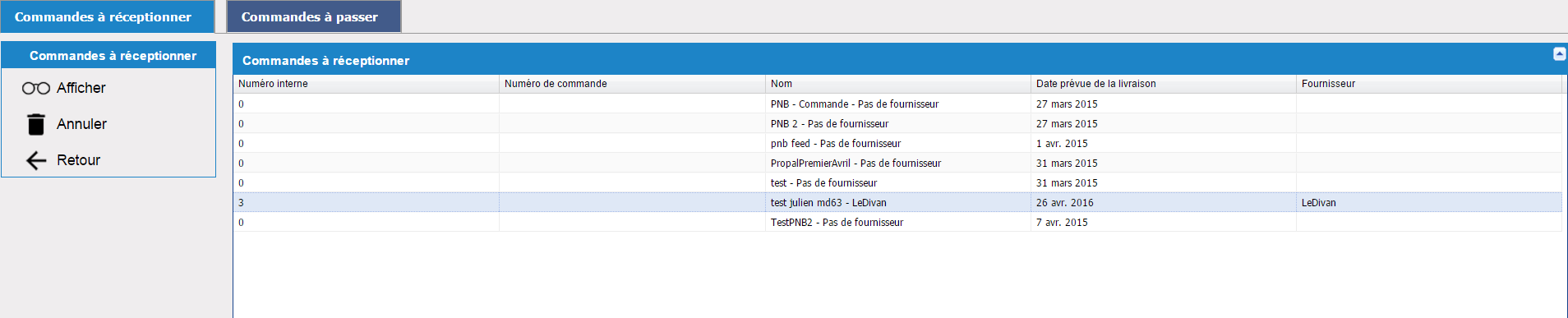This screenshot has height=318, width=1568.
Task: Click the trash can Annuler icon
Action: click(x=36, y=124)
